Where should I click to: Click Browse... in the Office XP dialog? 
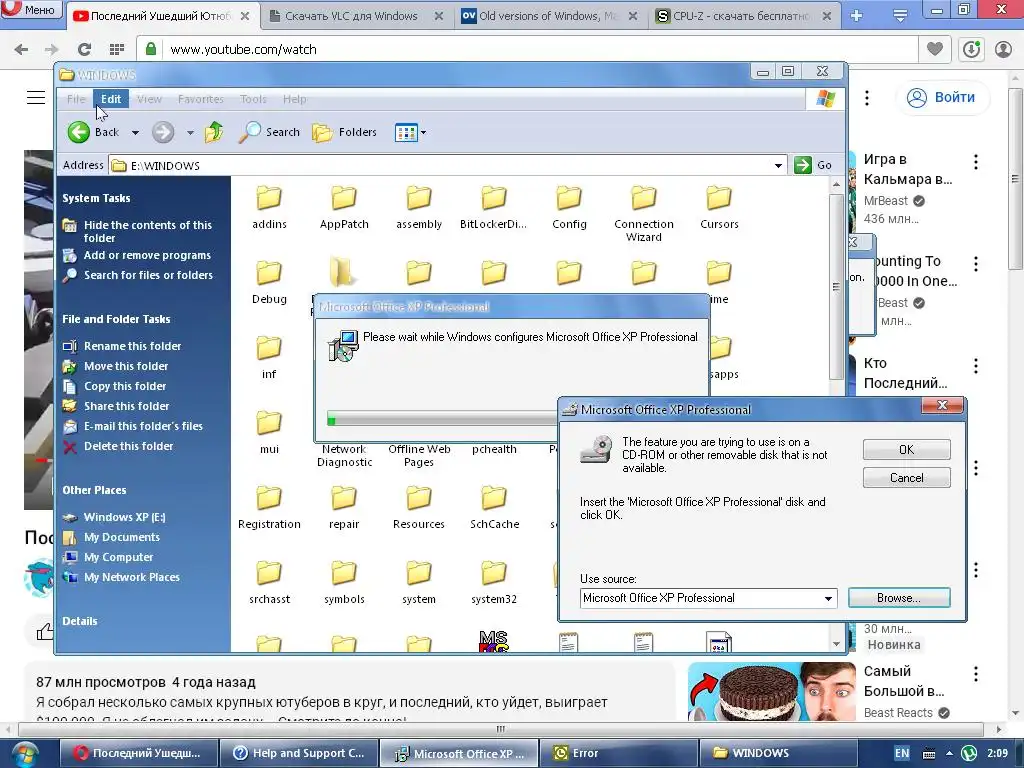click(899, 598)
